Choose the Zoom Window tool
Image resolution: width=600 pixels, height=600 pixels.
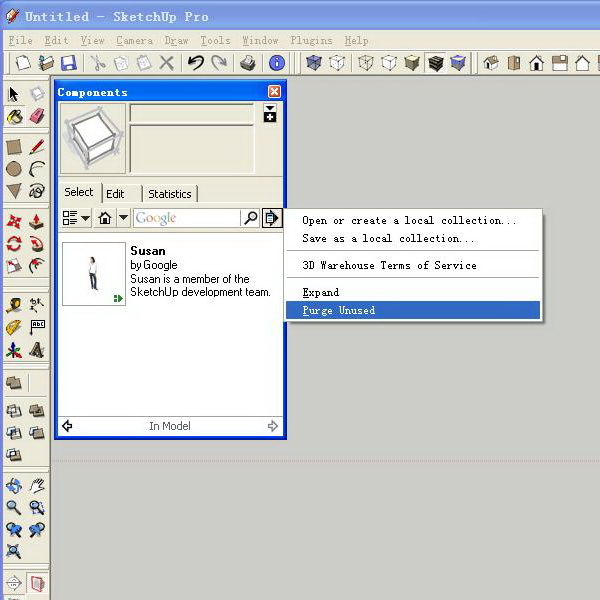click(x=37, y=508)
